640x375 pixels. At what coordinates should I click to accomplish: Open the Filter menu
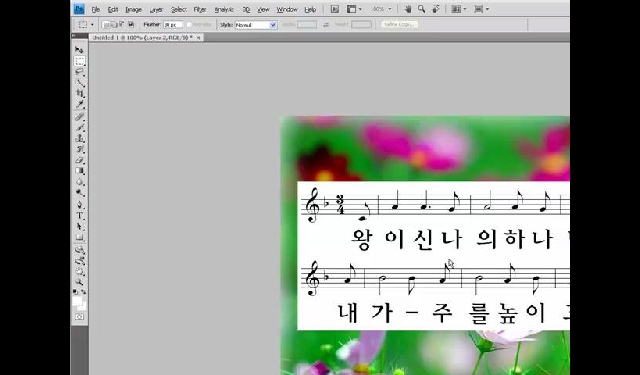[x=200, y=9]
